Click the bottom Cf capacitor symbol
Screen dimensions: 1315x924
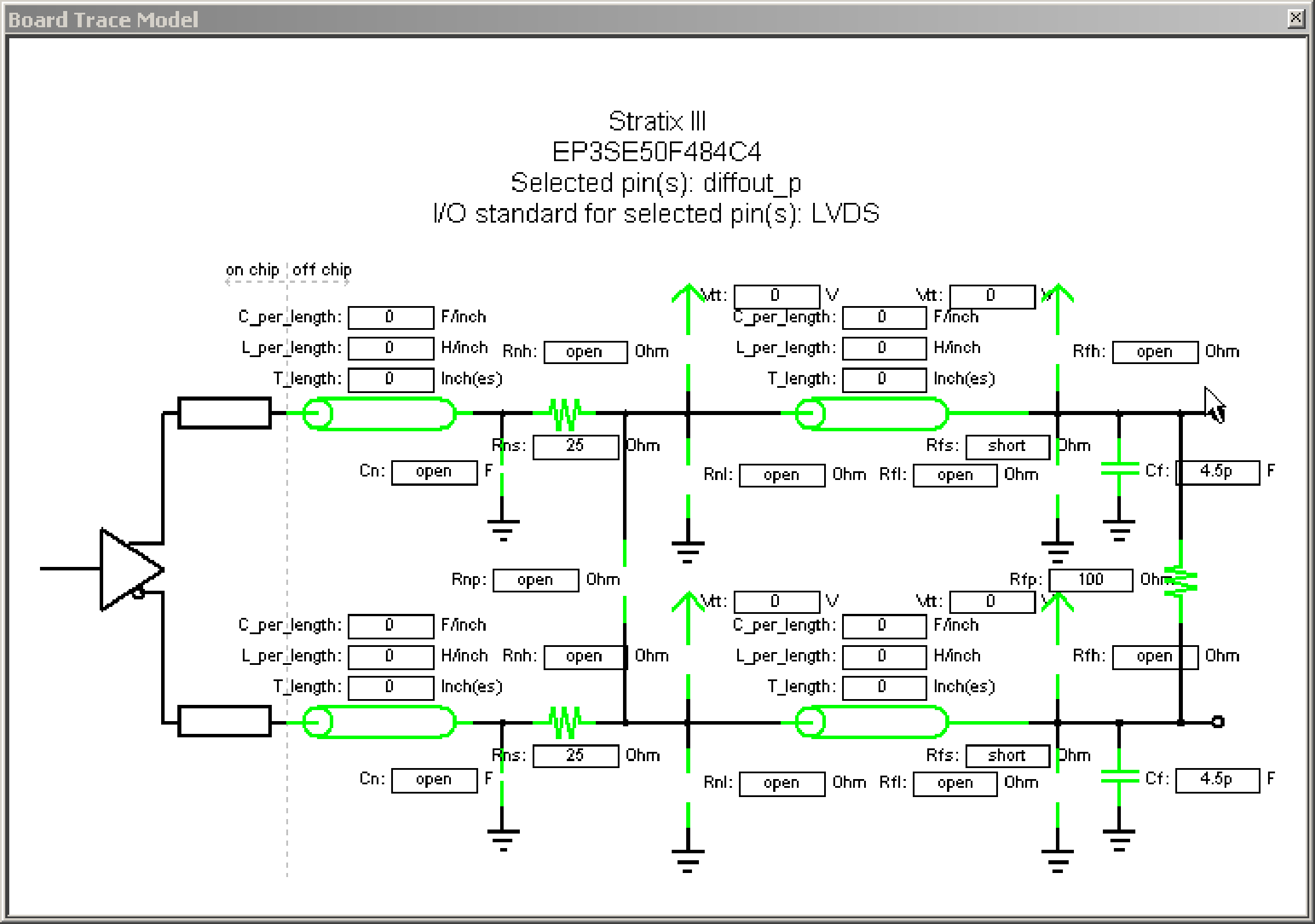click(x=1120, y=776)
